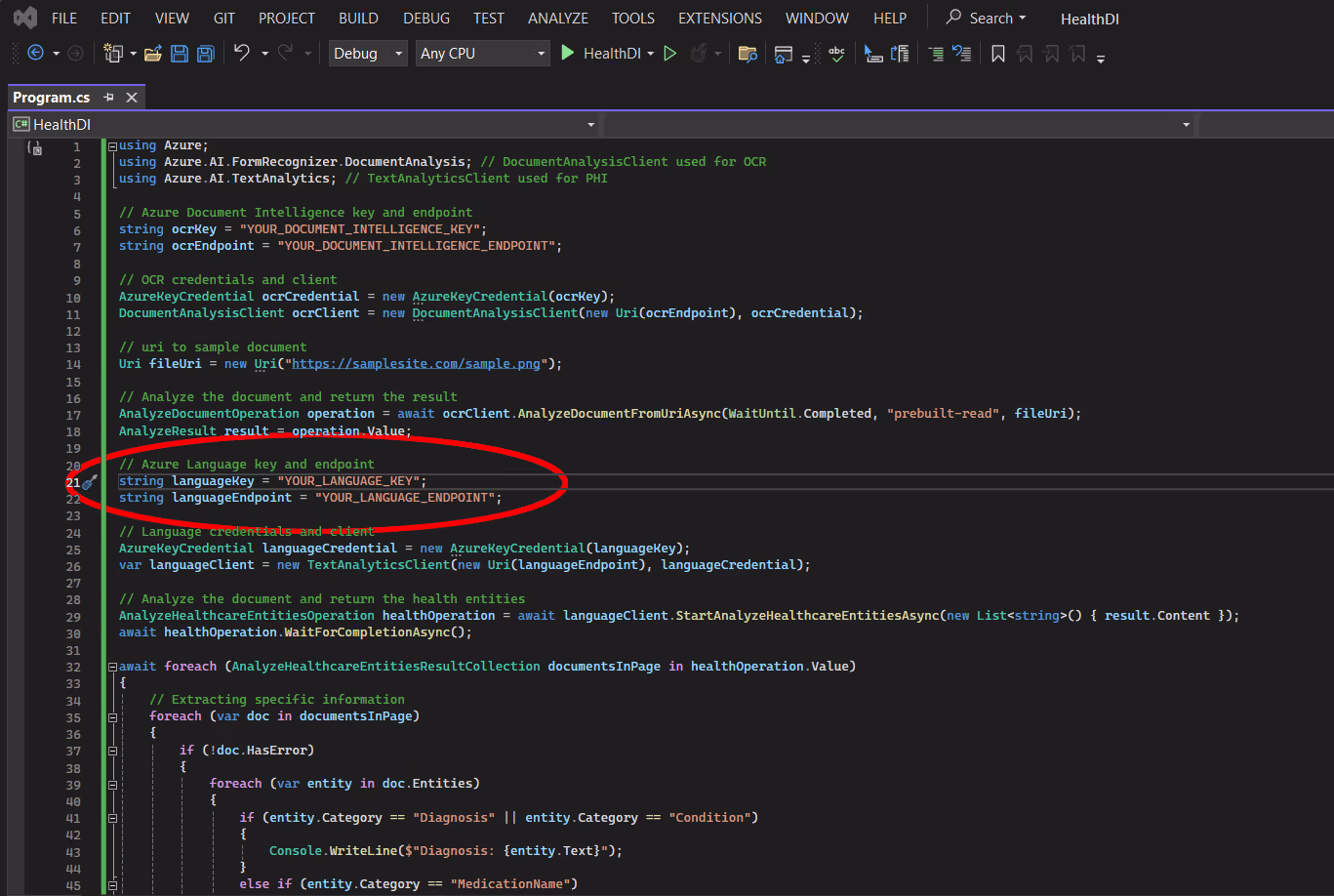This screenshot has width=1334, height=896.
Task: Toggle the abc spell checker icon
Action: pos(836,54)
